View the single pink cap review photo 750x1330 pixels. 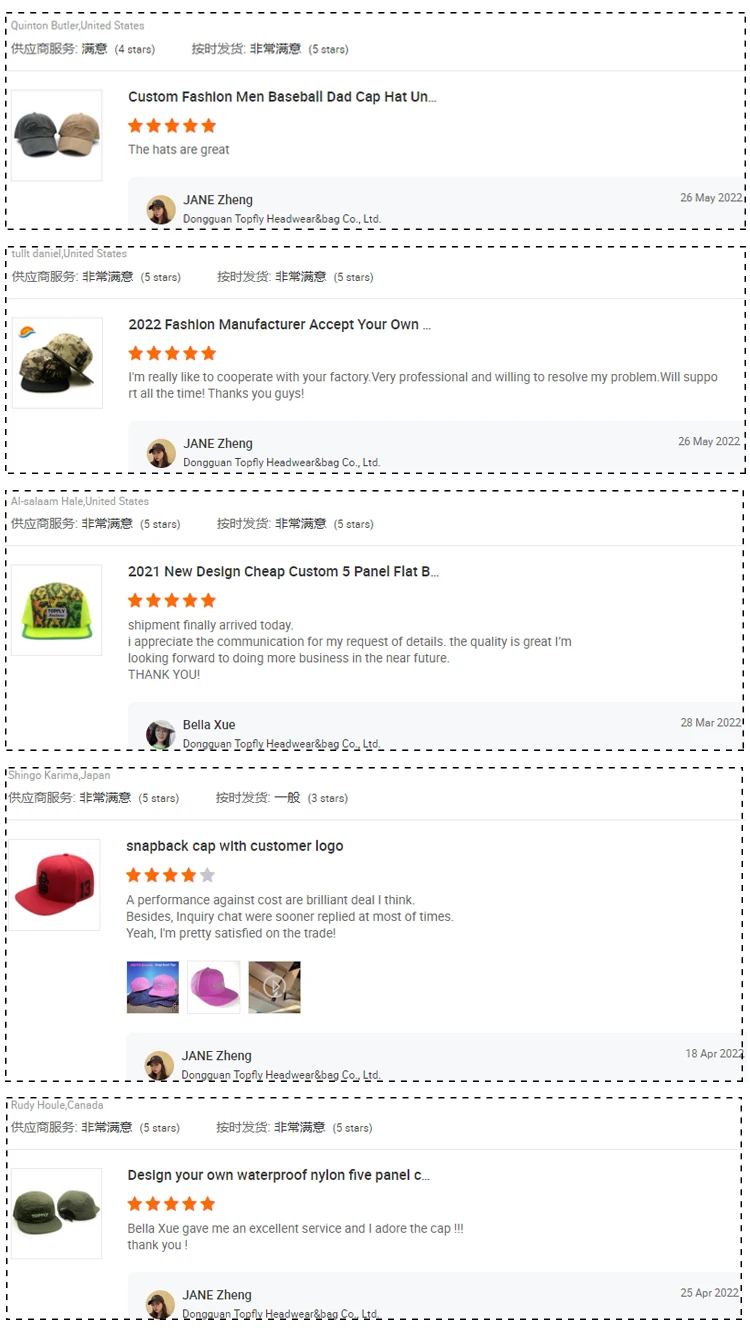click(214, 987)
